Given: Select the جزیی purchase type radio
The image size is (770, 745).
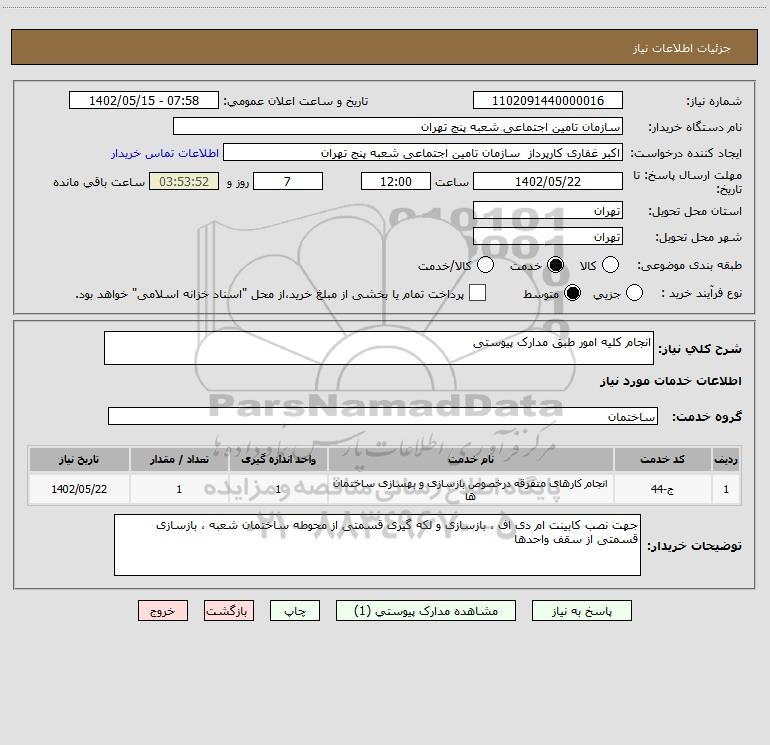Looking at the screenshot, I should point(634,293).
